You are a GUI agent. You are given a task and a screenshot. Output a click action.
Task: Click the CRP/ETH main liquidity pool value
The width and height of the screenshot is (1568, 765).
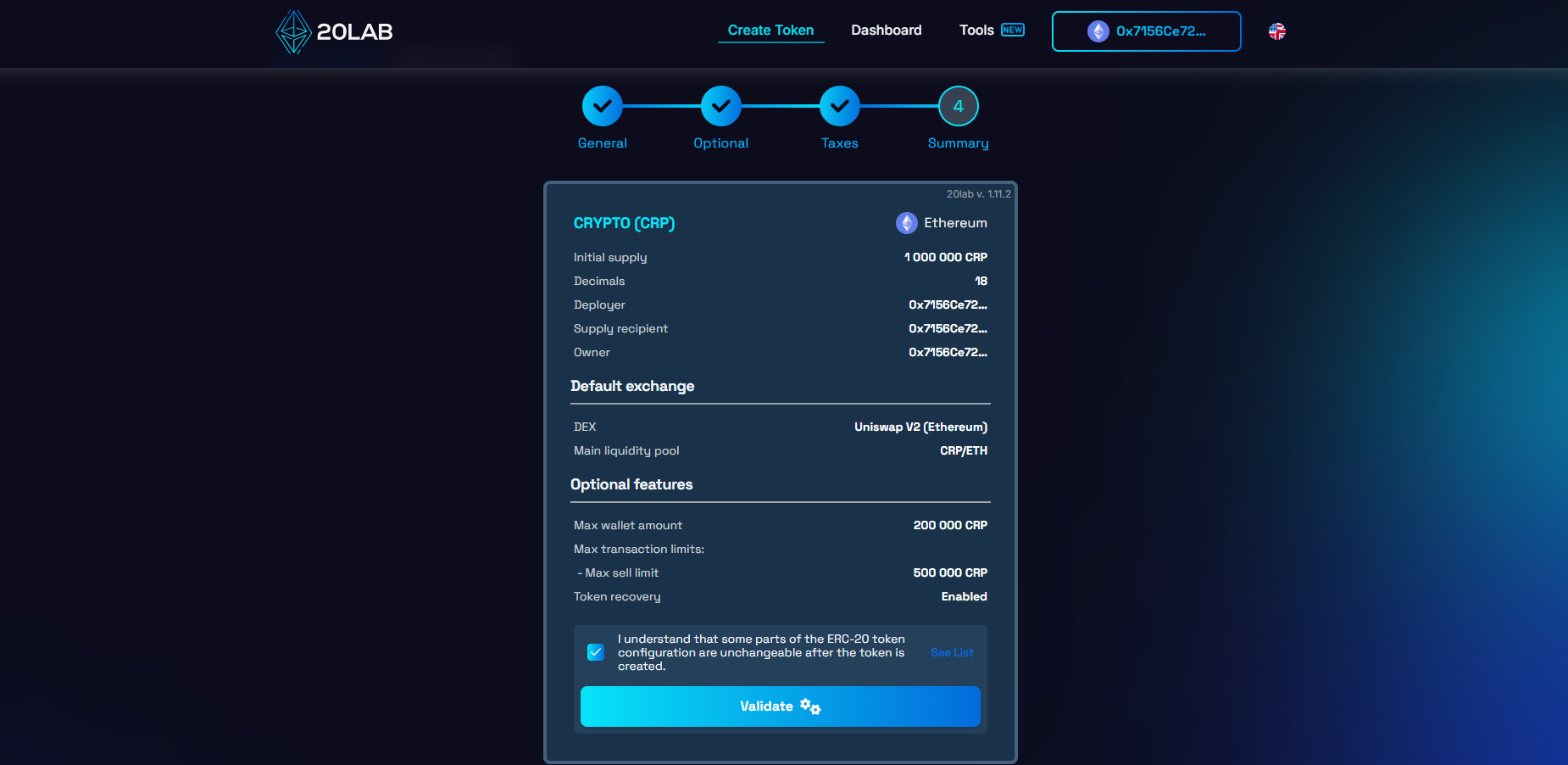[964, 450]
